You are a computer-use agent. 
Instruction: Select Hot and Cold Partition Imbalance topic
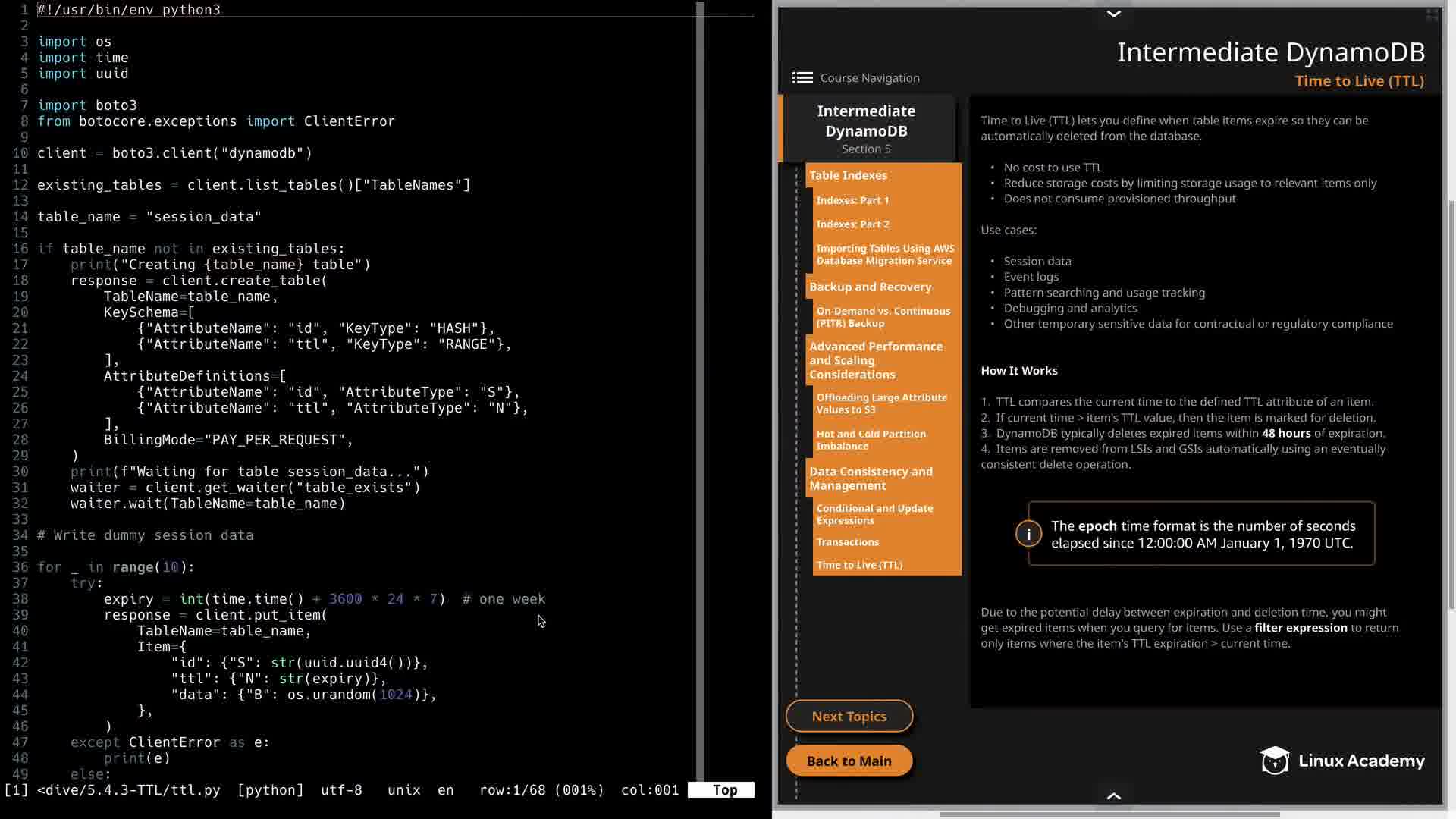pos(871,440)
